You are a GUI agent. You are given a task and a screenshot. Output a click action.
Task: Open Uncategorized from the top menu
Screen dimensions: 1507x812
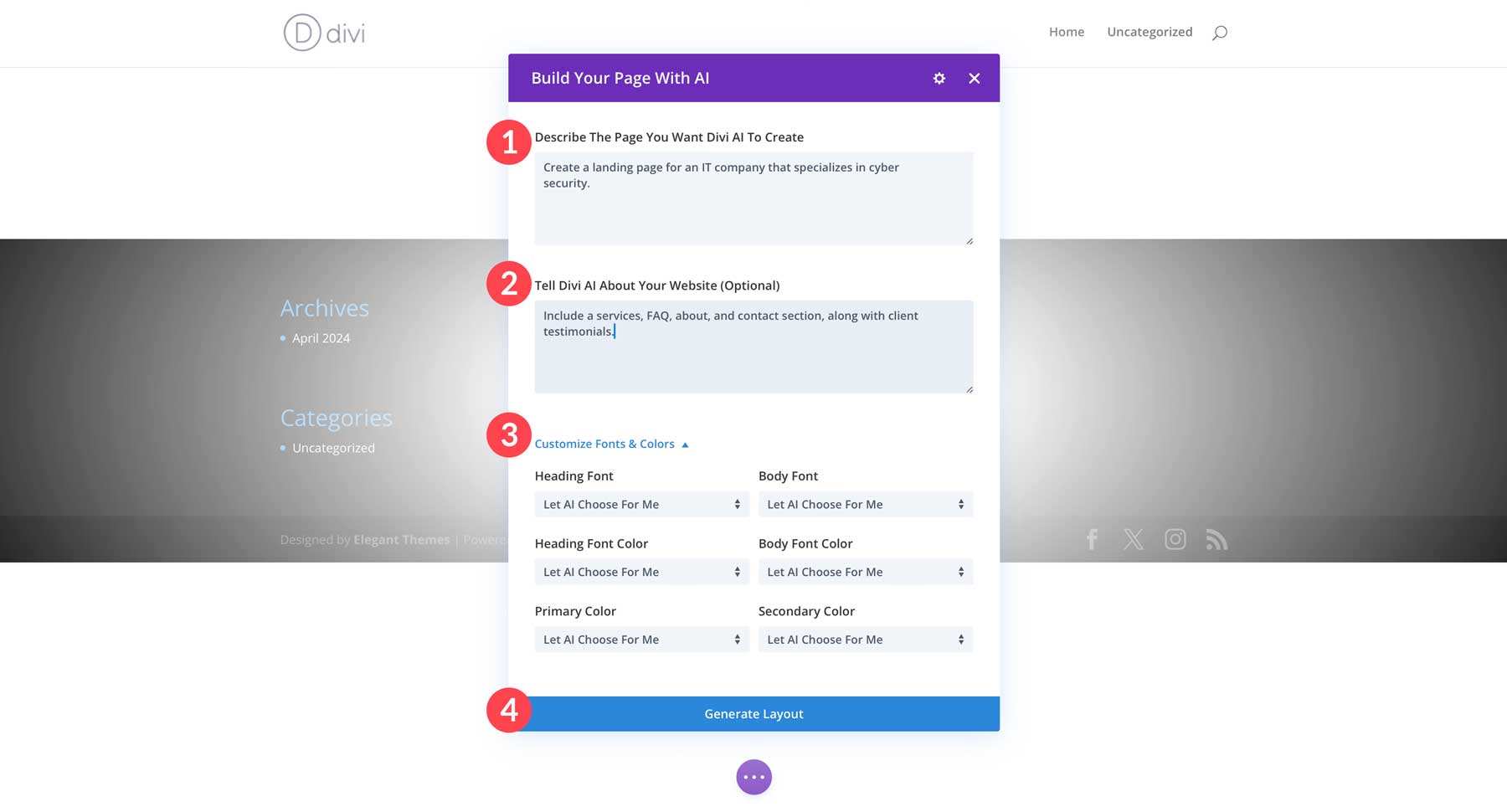coord(1150,32)
